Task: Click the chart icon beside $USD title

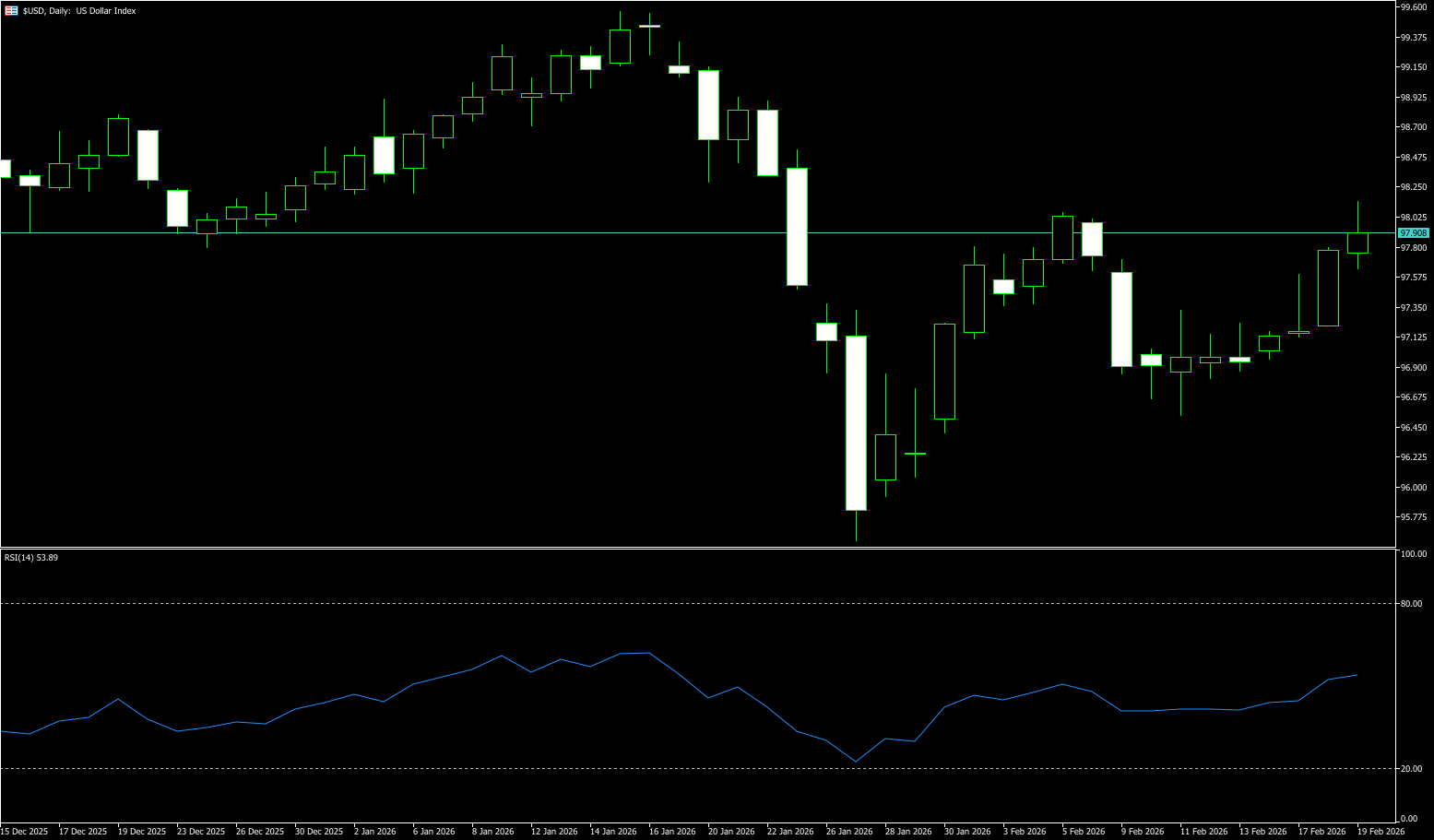Action: coord(11,11)
